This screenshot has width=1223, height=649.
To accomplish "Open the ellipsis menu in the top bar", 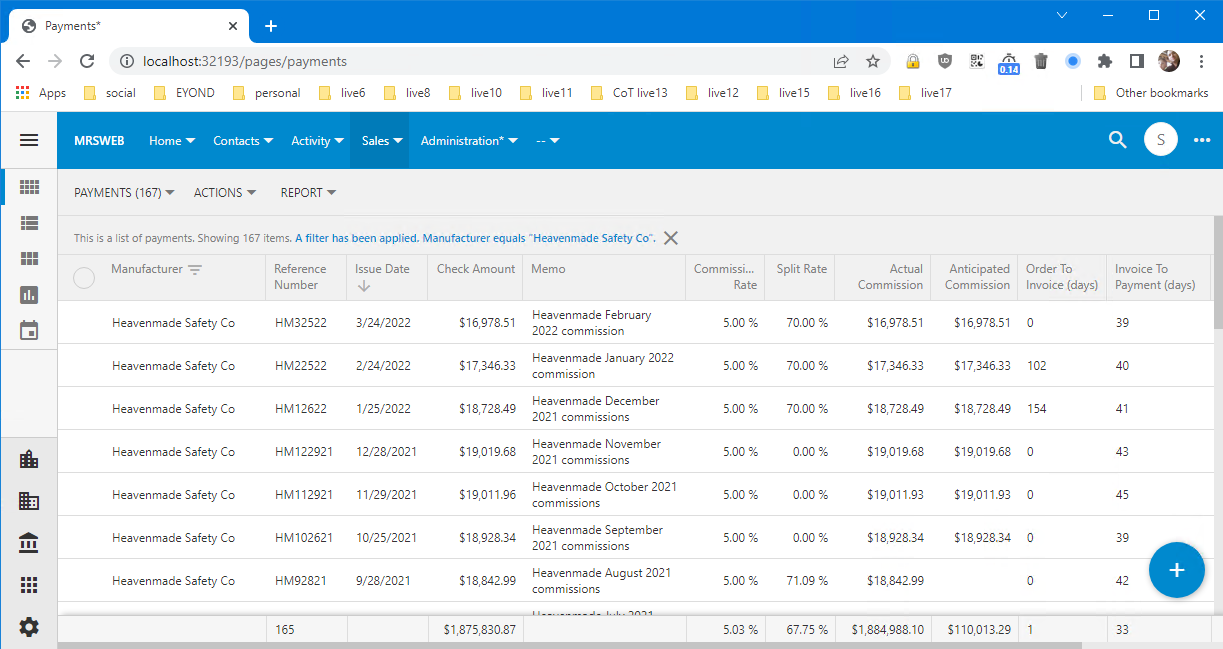I will pos(1201,140).
